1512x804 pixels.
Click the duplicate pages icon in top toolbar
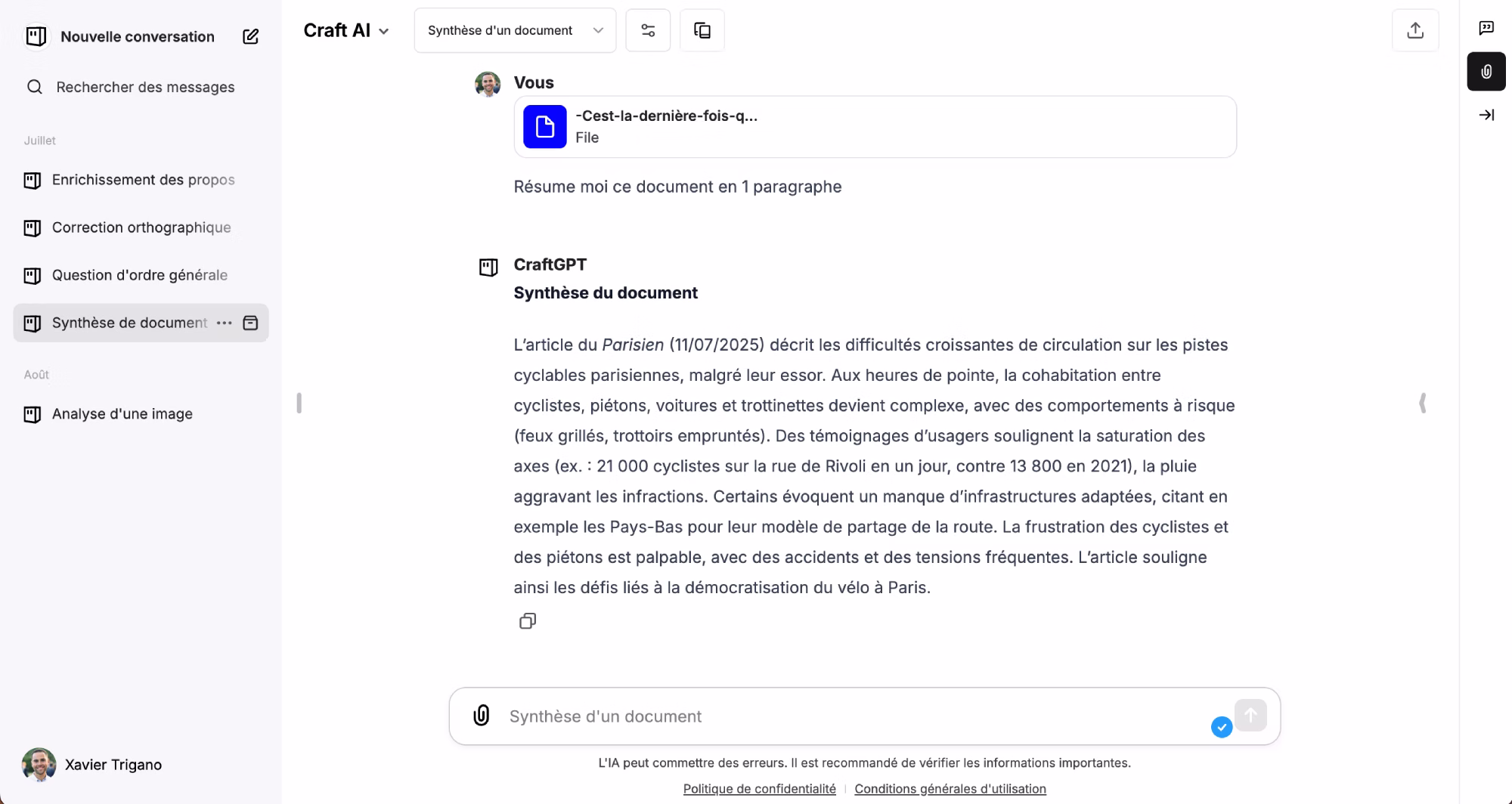point(702,30)
